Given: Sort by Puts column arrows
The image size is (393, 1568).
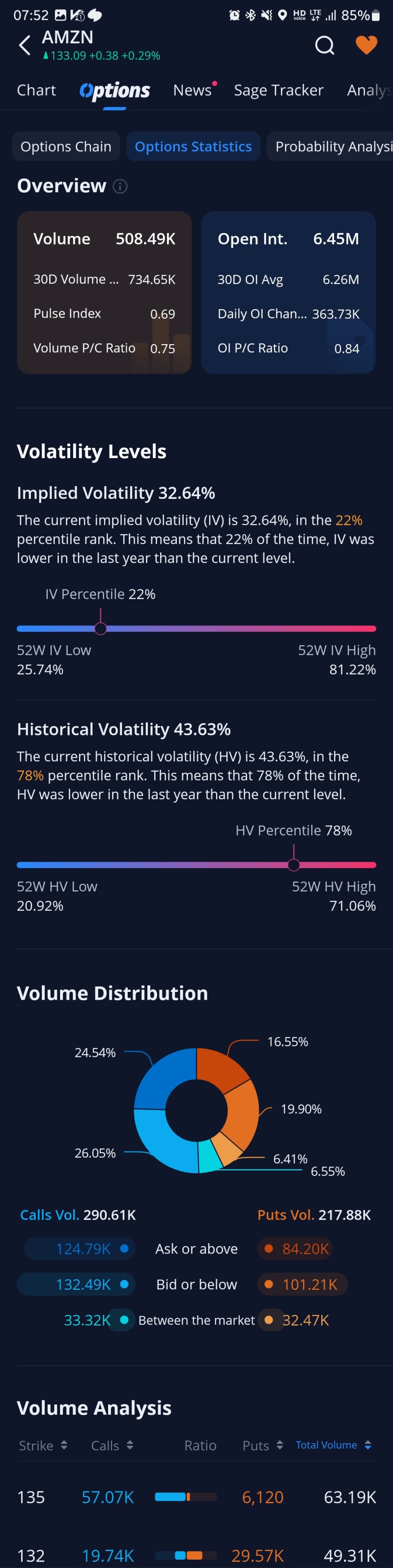Looking at the screenshot, I should (x=280, y=1445).
